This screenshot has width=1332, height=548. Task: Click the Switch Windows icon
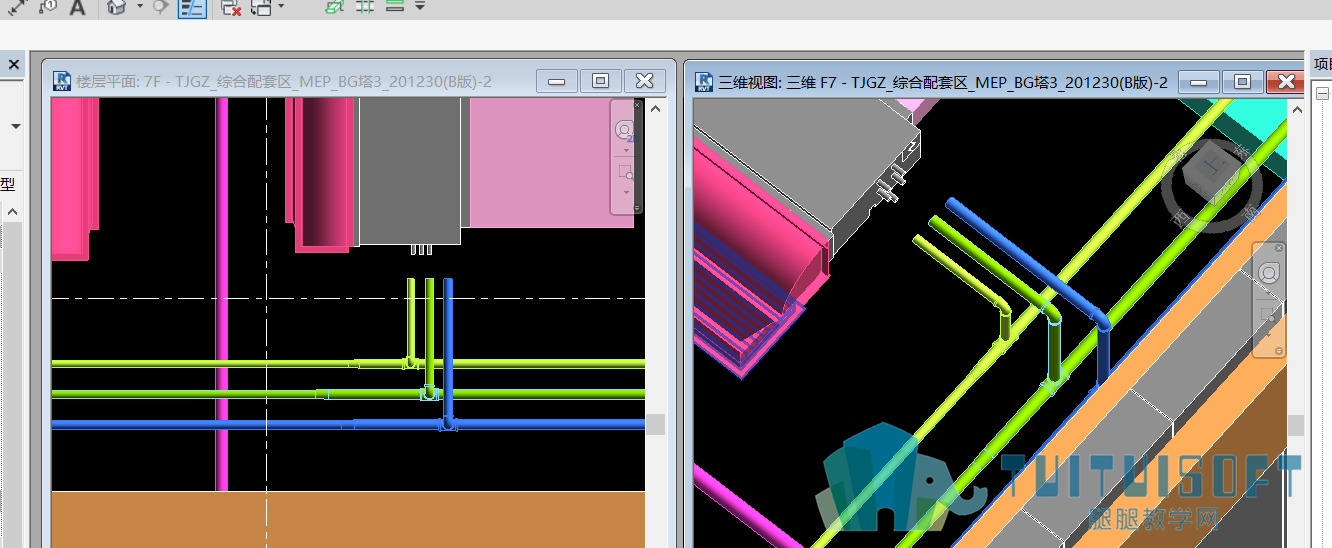pos(261,8)
